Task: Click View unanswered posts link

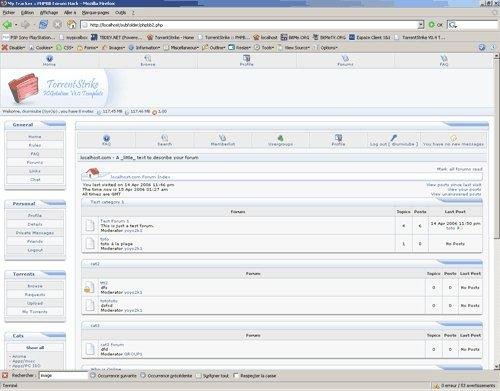Action: tap(456, 194)
